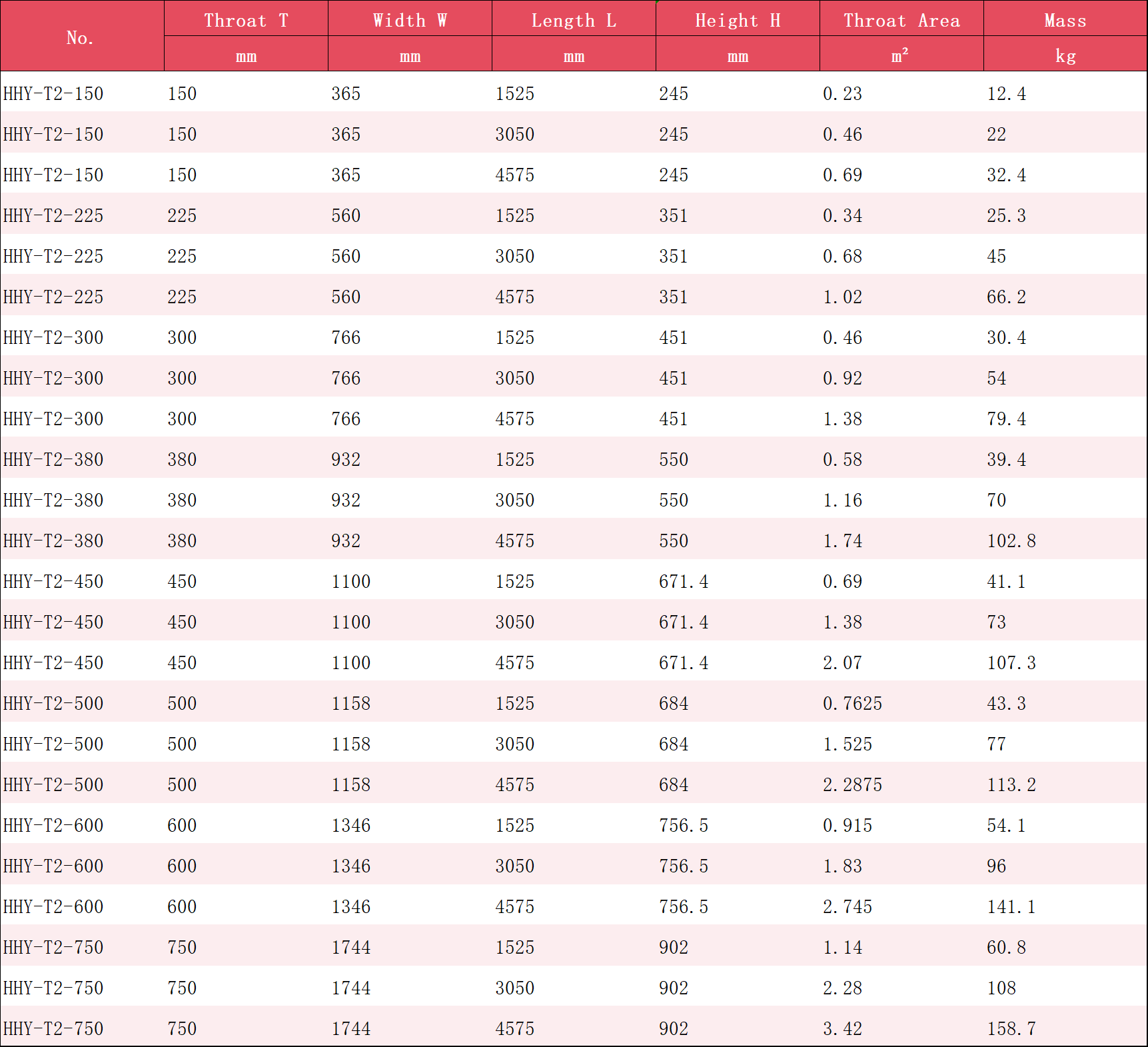
Task: Click the "Height H" column header
Action: pyautogui.click(x=738, y=21)
